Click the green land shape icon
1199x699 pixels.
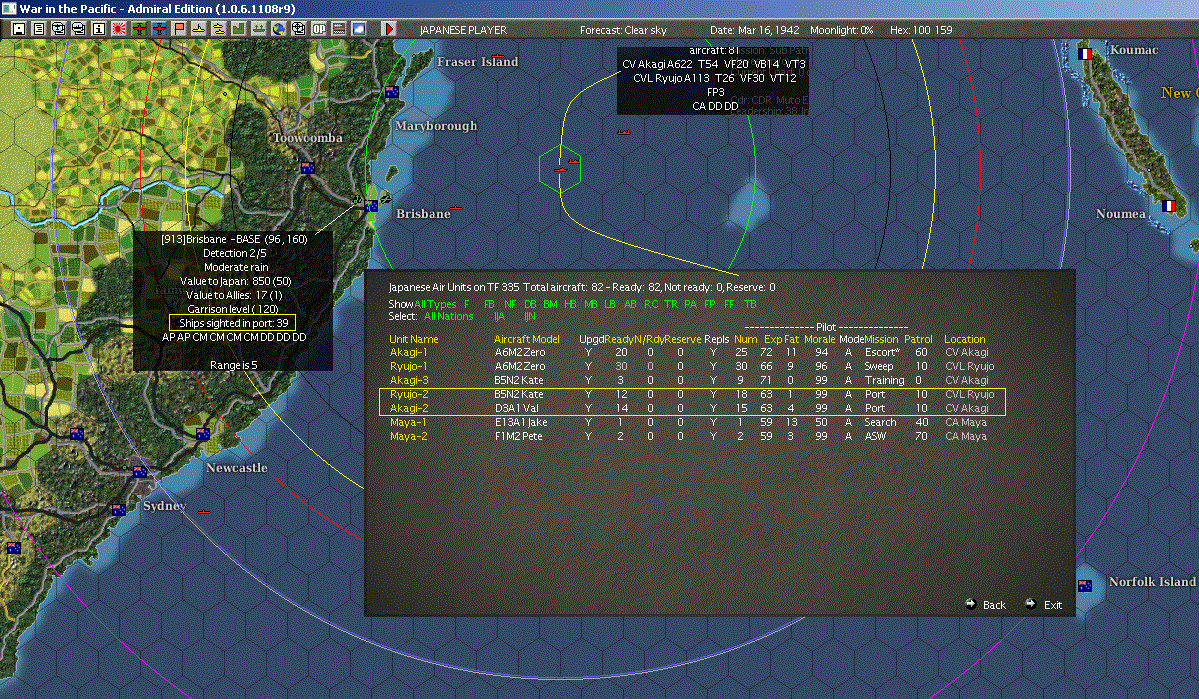[239, 29]
